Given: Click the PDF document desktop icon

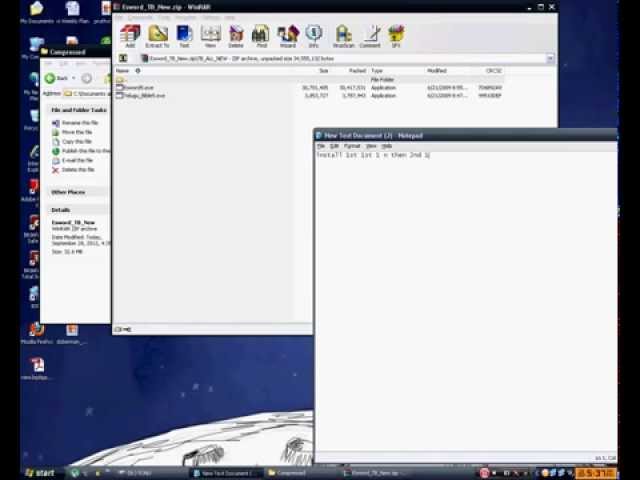Looking at the screenshot, I should [x=38, y=368].
